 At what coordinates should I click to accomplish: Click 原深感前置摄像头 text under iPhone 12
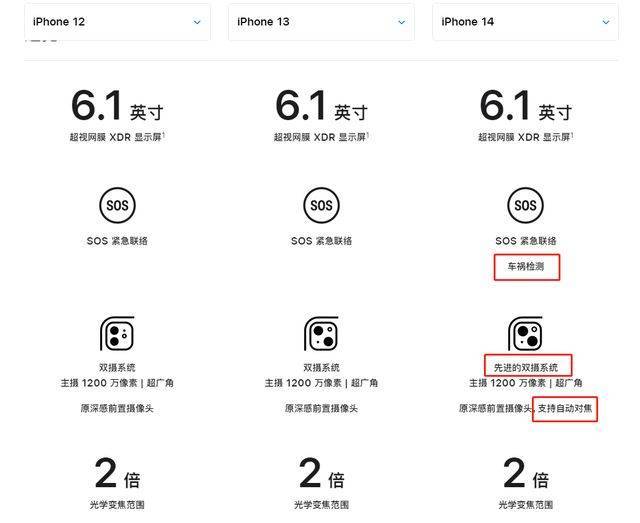point(117,408)
